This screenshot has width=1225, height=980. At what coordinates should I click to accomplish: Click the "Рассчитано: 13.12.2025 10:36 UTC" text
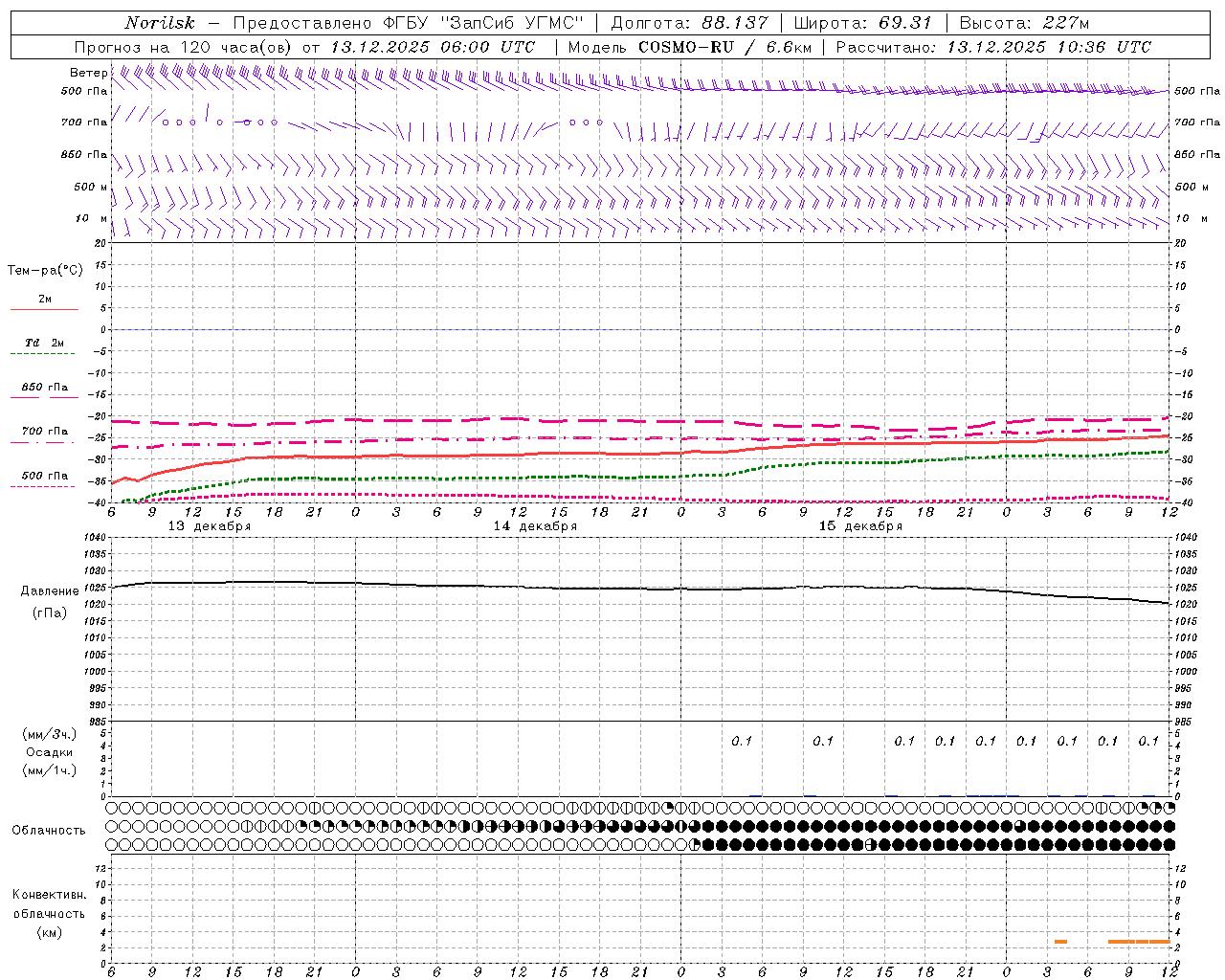(x=993, y=47)
